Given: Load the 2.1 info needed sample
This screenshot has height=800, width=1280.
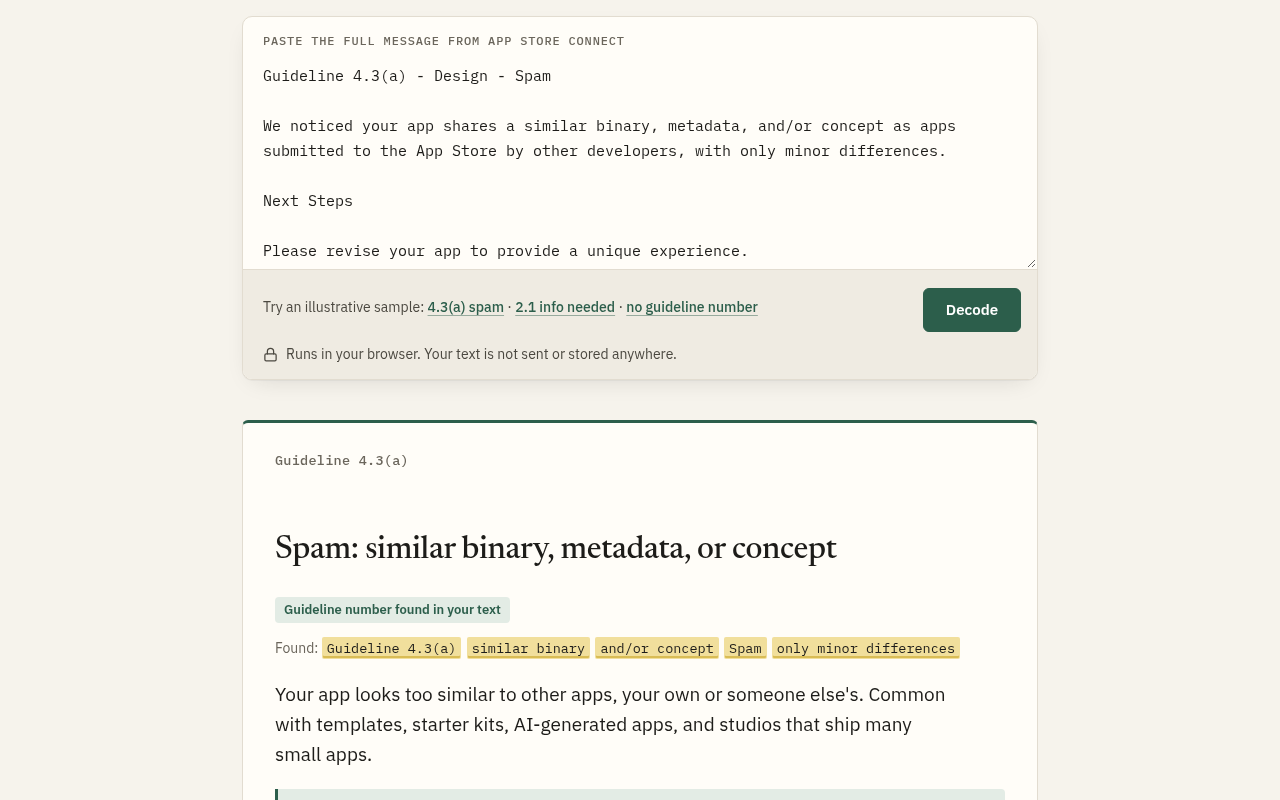Looking at the screenshot, I should (x=565, y=307).
